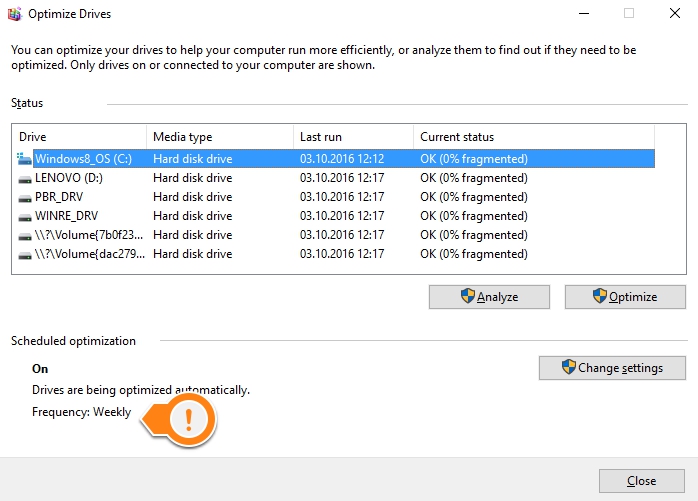Click the \\?\Volume{7b0f23 drive icon
The height and width of the screenshot is (501, 698).
[26, 235]
